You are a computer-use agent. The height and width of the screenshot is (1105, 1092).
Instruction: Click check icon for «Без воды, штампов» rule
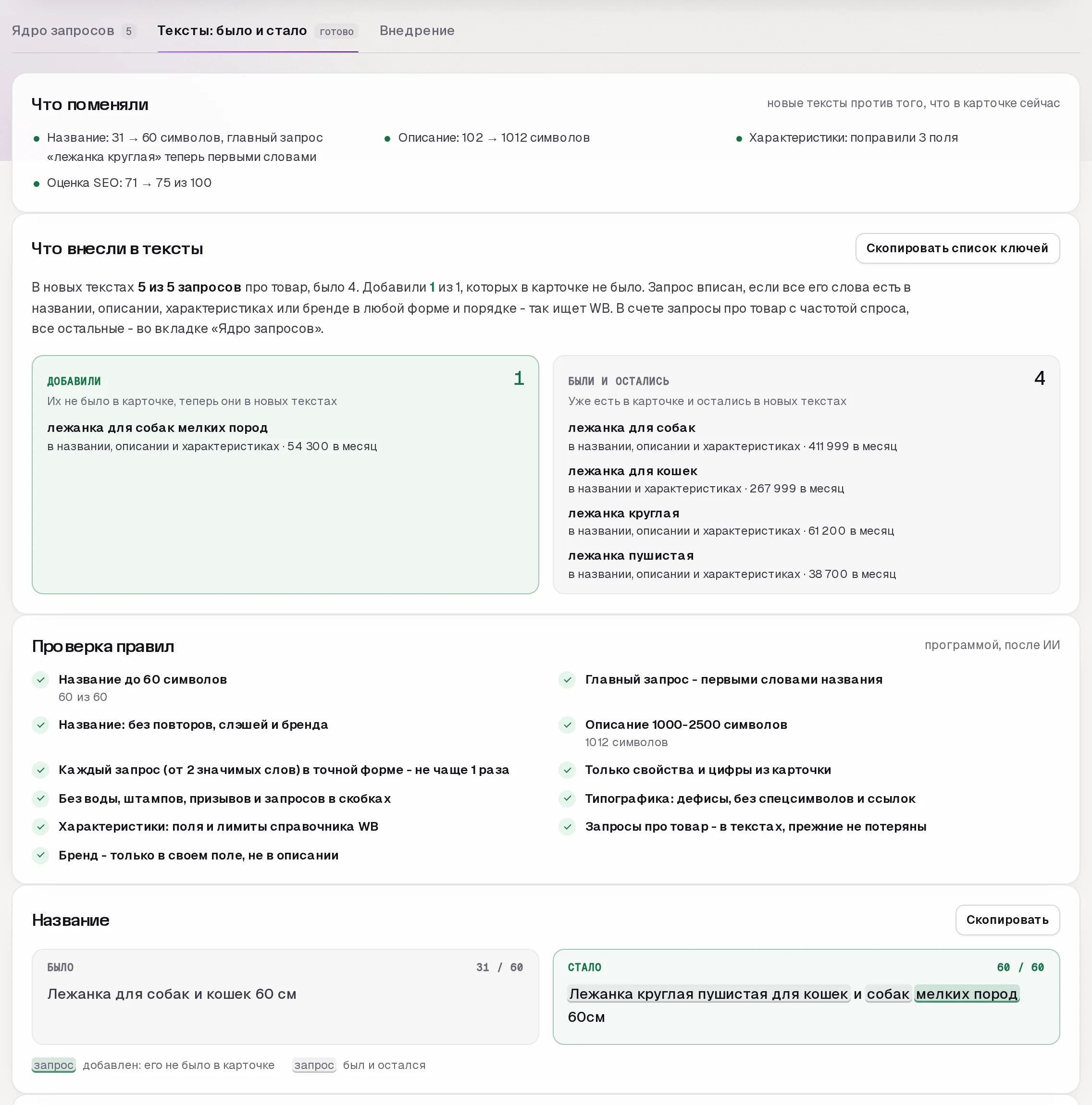tap(41, 798)
